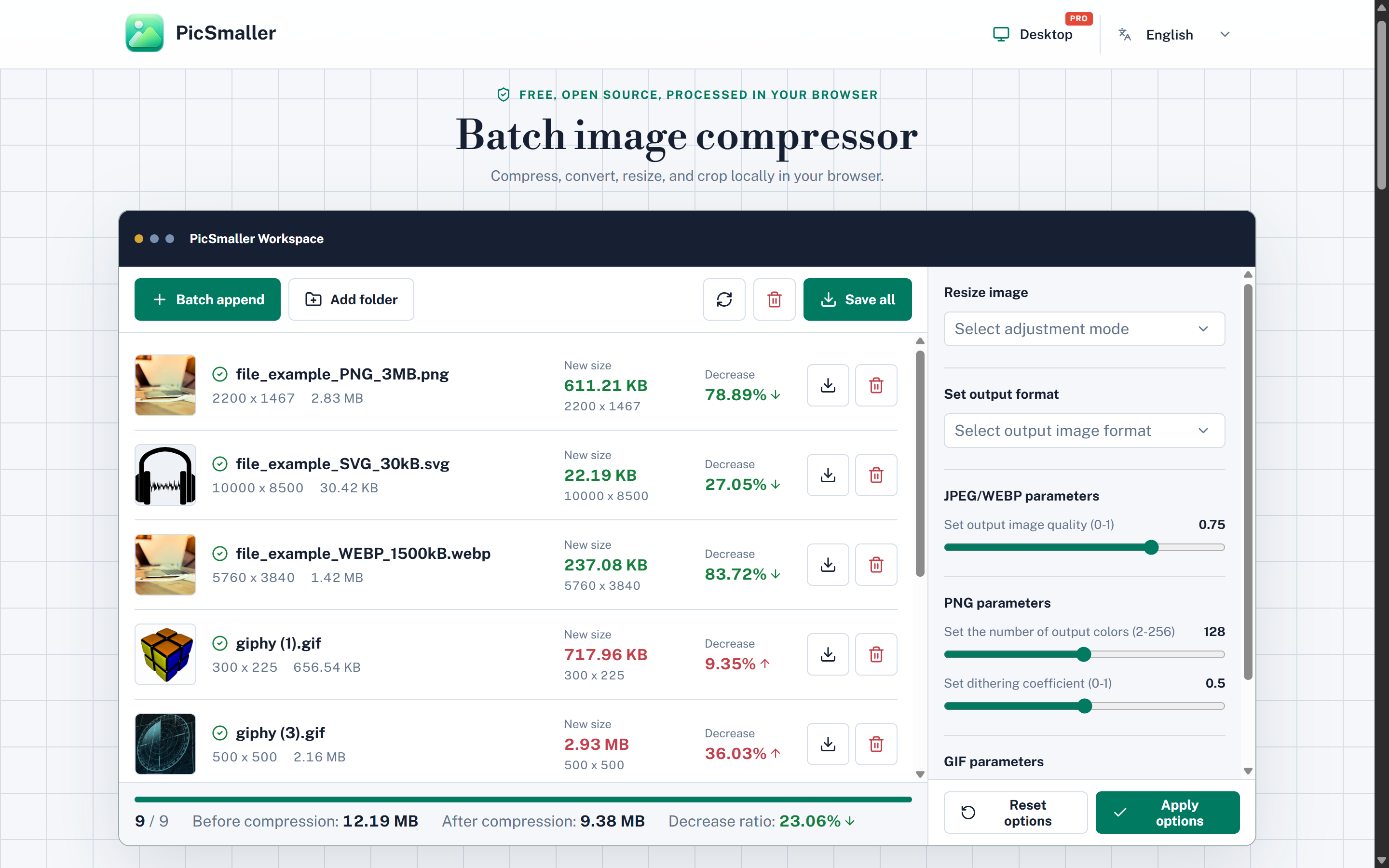Click the Reset options button
Viewport: 1389px width, 868px height.
(1015, 813)
